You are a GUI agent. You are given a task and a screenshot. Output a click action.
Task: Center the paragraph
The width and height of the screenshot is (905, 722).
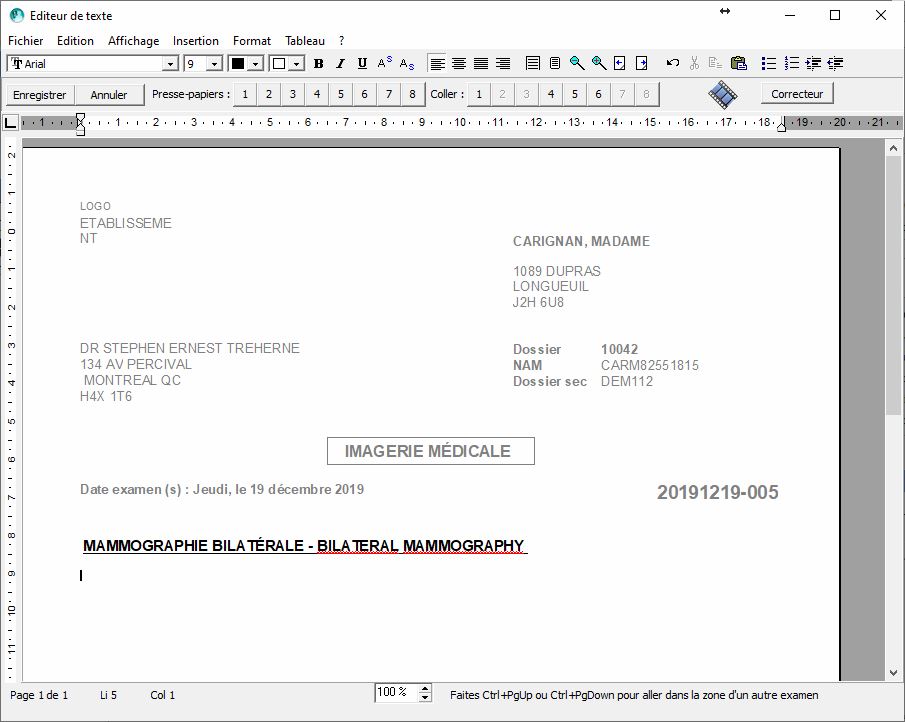(x=459, y=63)
